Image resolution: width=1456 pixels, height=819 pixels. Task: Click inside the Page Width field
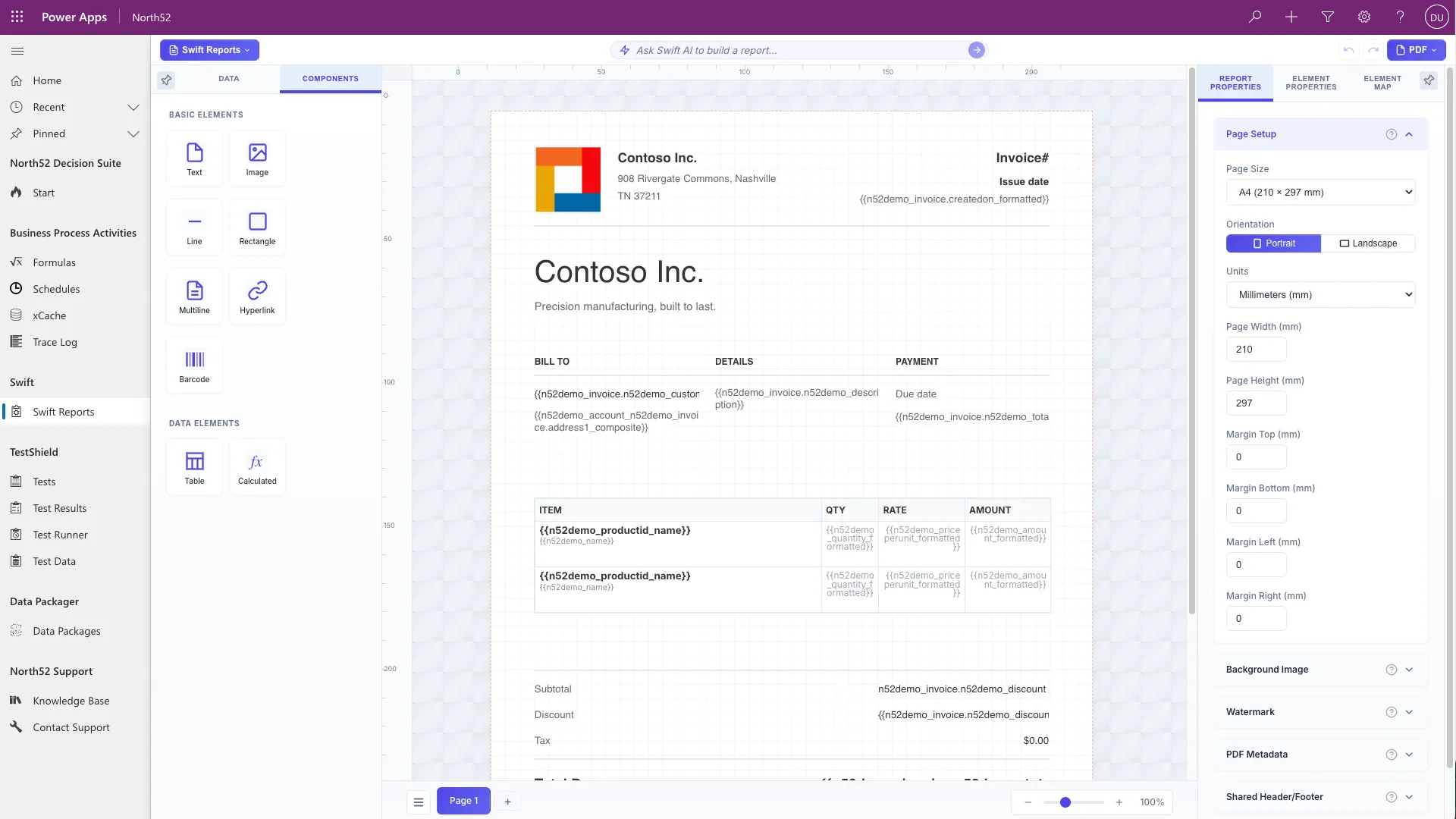[x=1256, y=350]
